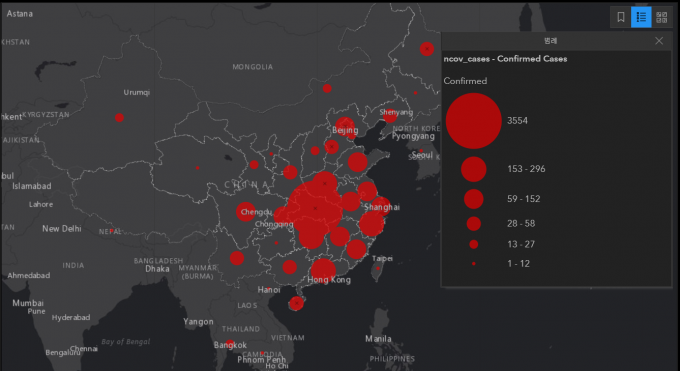Click the case circle near Shanghai
The height and width of the screenshot is (371, 680).
[380, 206]
